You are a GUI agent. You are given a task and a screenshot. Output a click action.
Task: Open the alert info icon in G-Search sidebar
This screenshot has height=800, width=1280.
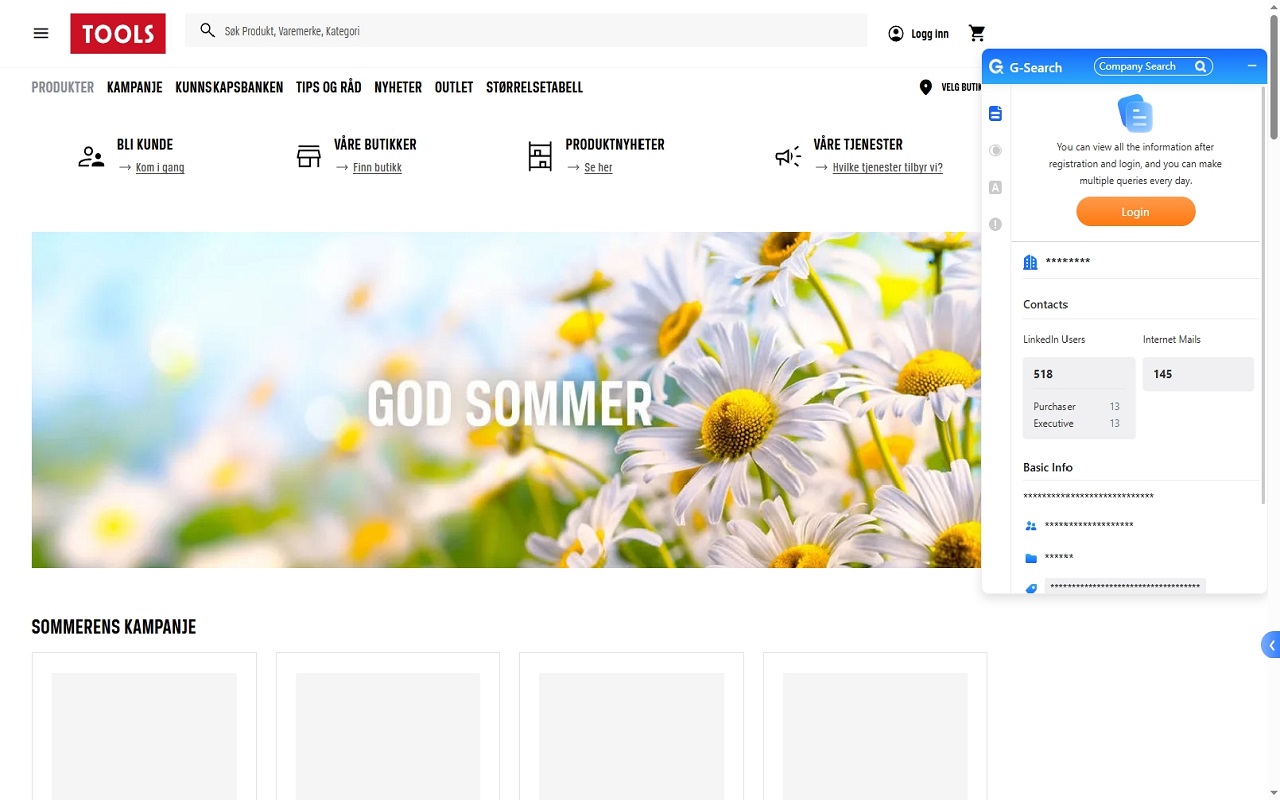(x=995, y=224)
